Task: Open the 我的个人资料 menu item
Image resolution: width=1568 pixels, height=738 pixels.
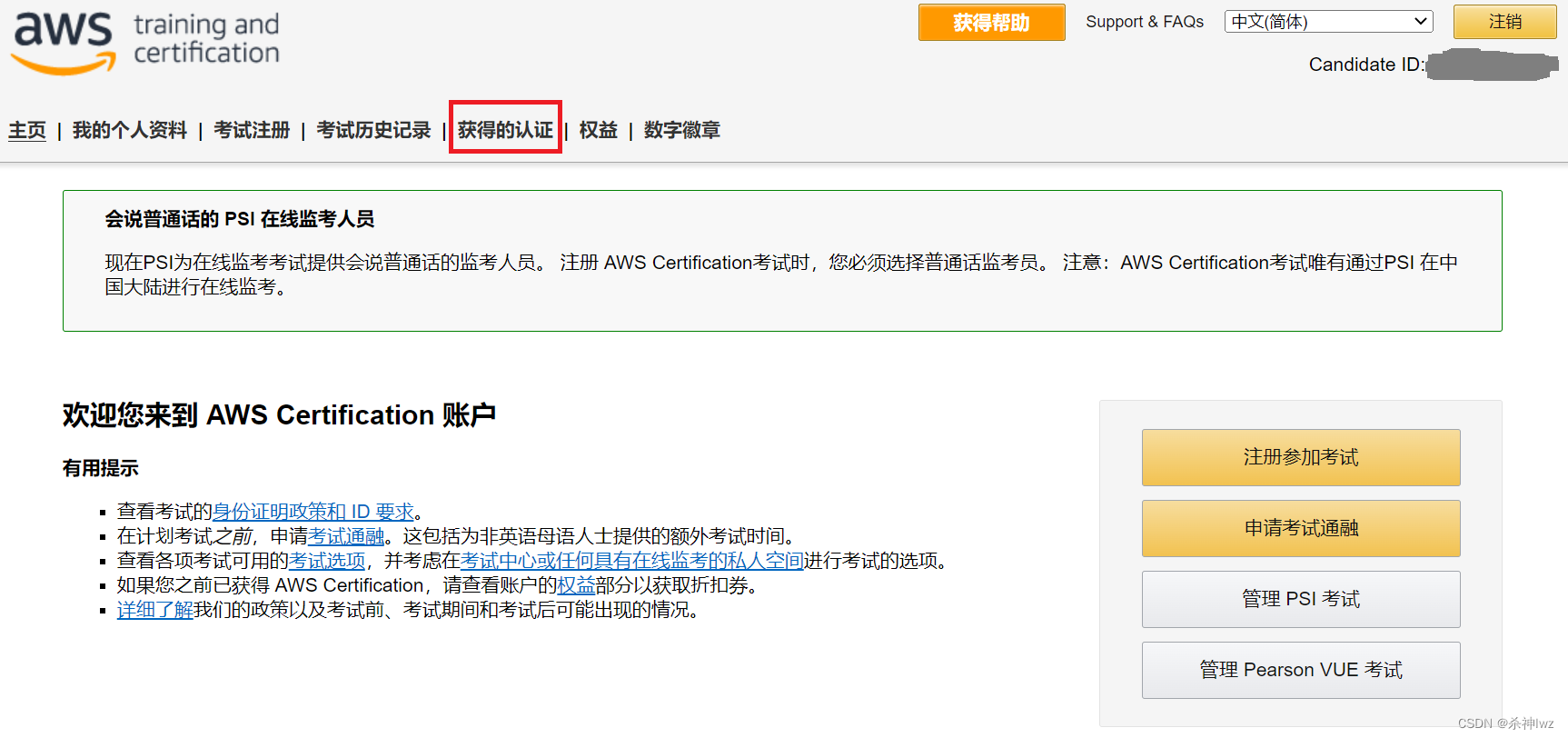Action: [130, 130]
